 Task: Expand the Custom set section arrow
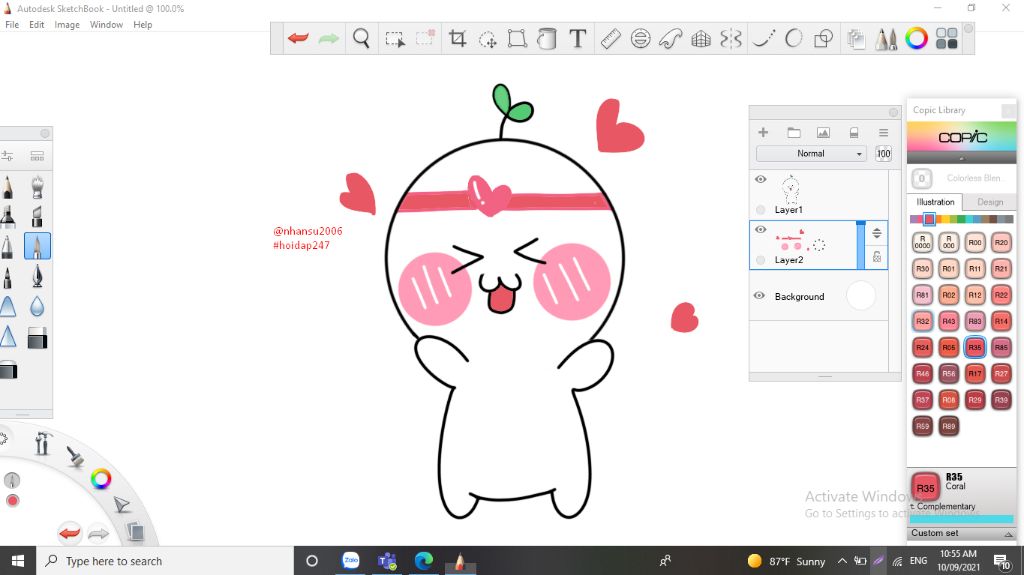(1008, 534)
